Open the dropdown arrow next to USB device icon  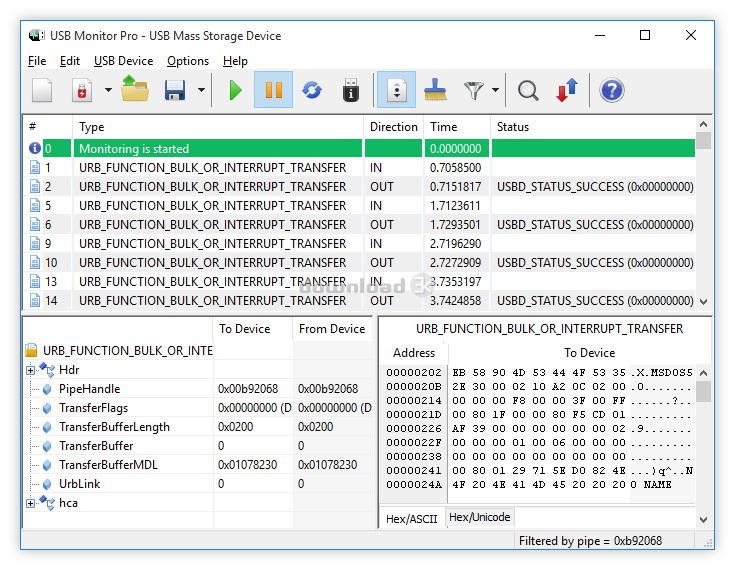pyautogui.click(x=108, y=90)
